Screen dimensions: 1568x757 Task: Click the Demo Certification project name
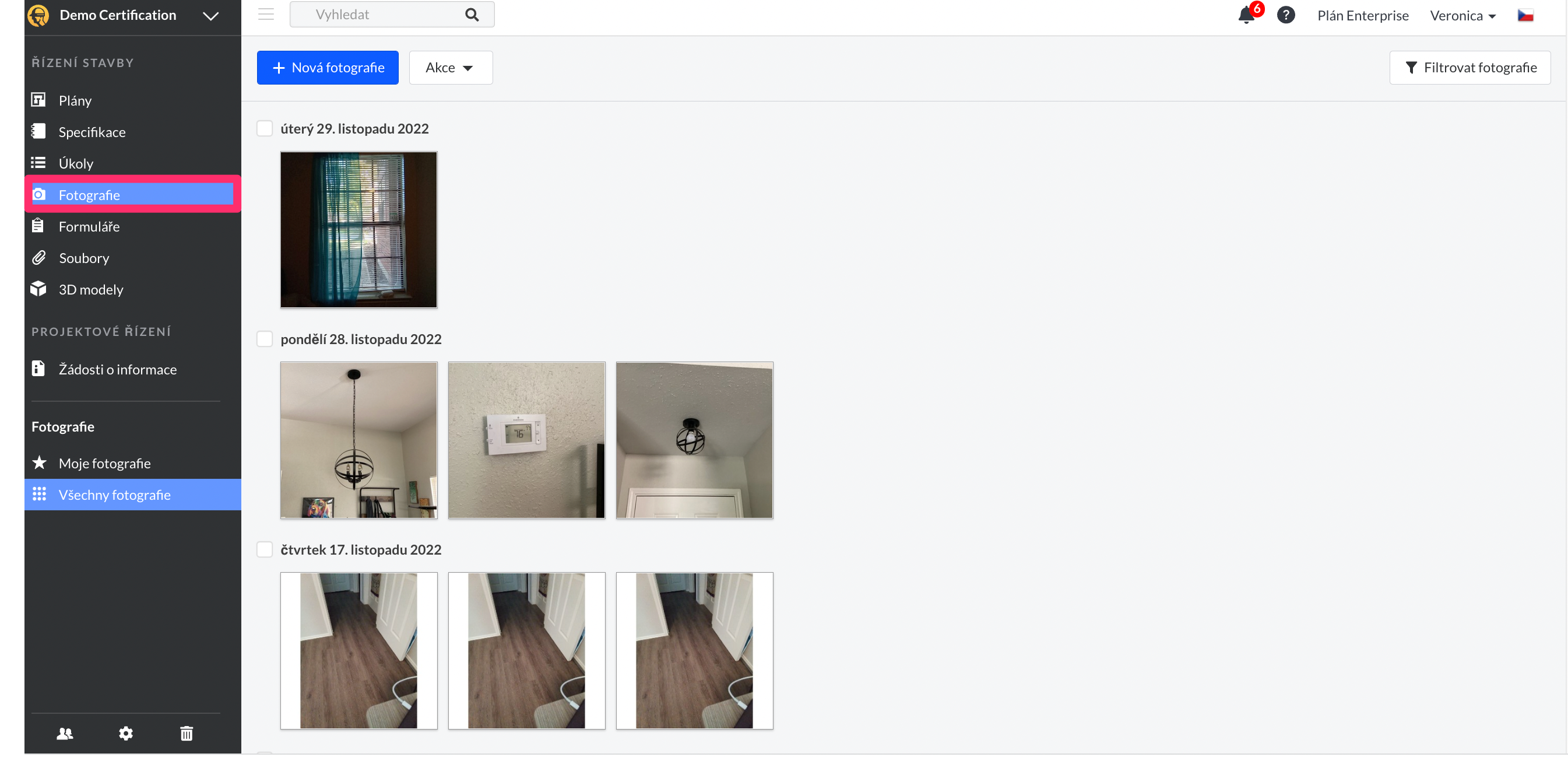pos(118,15)
